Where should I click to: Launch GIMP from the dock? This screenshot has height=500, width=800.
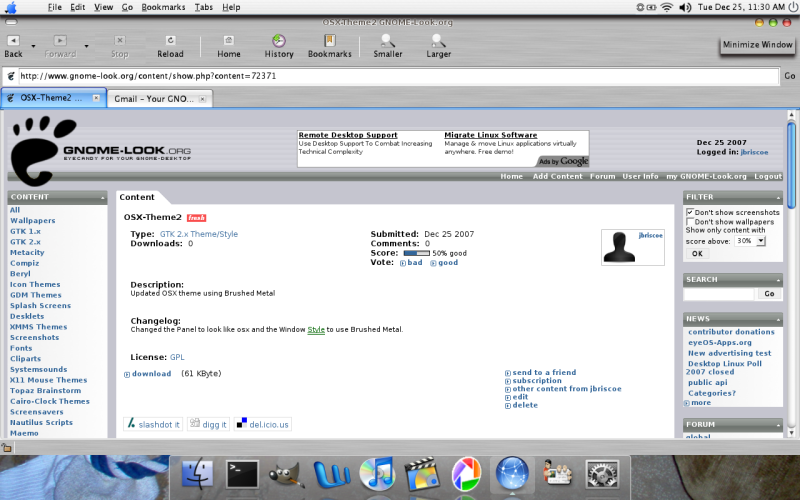coord(287,475)
